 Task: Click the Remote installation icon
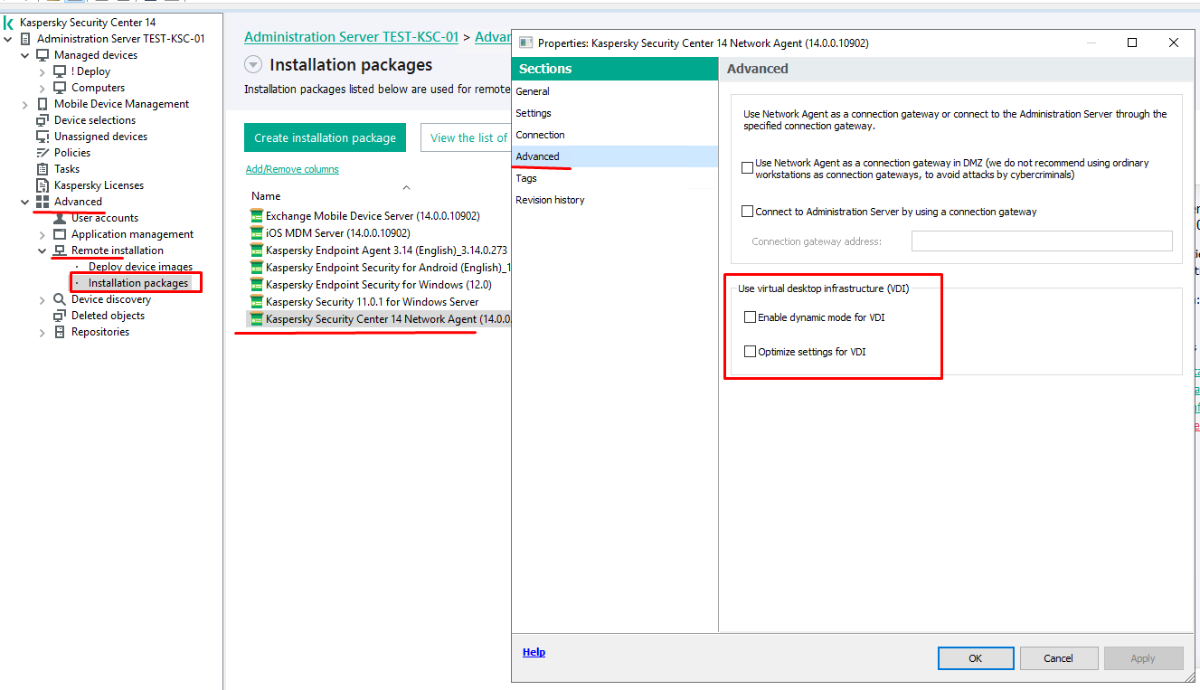[x=60, y=250]
